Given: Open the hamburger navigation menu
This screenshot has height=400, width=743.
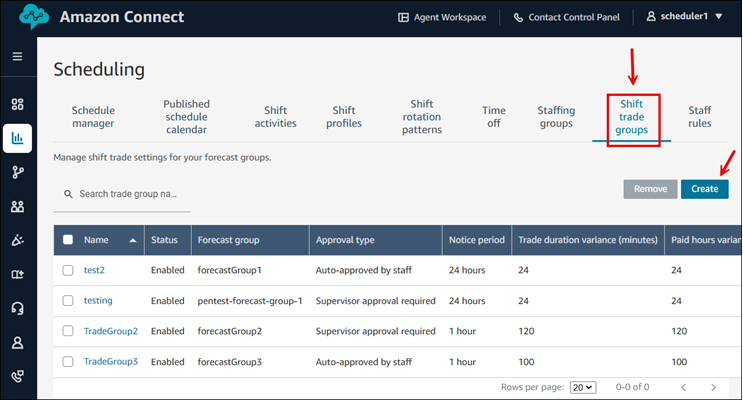Looking at the screenshot, I should [x=17, y=56].
